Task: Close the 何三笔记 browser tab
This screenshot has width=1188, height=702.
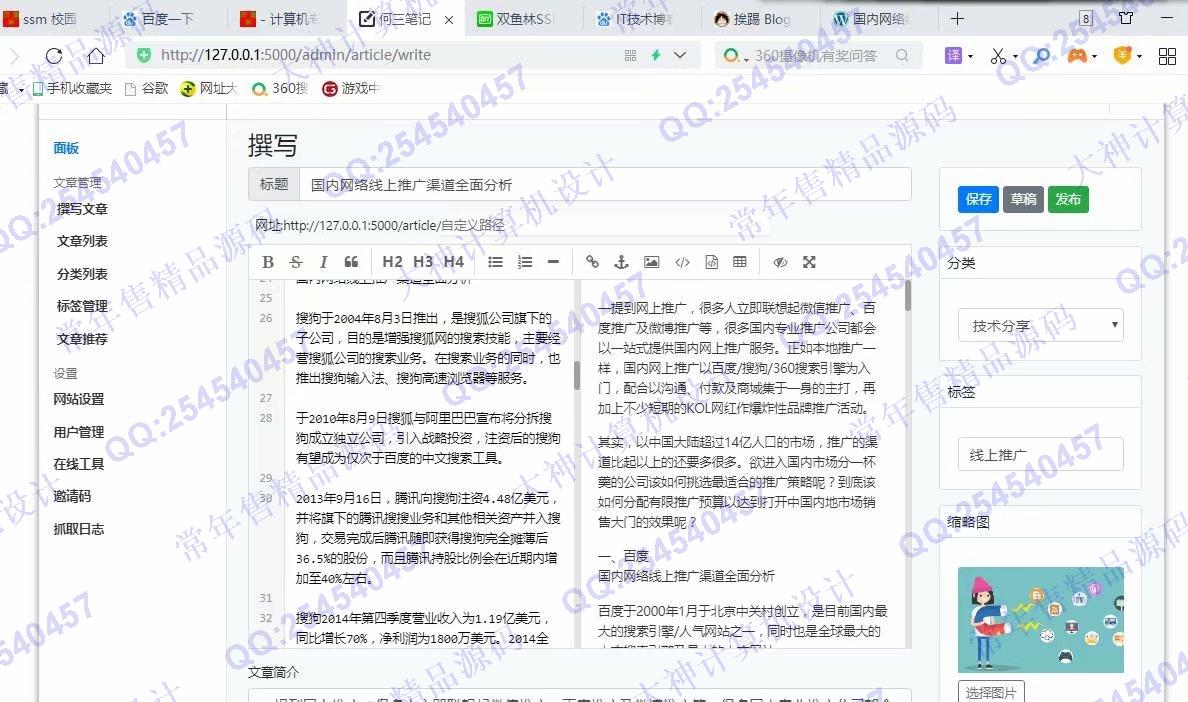Action: tap(449, 20)
